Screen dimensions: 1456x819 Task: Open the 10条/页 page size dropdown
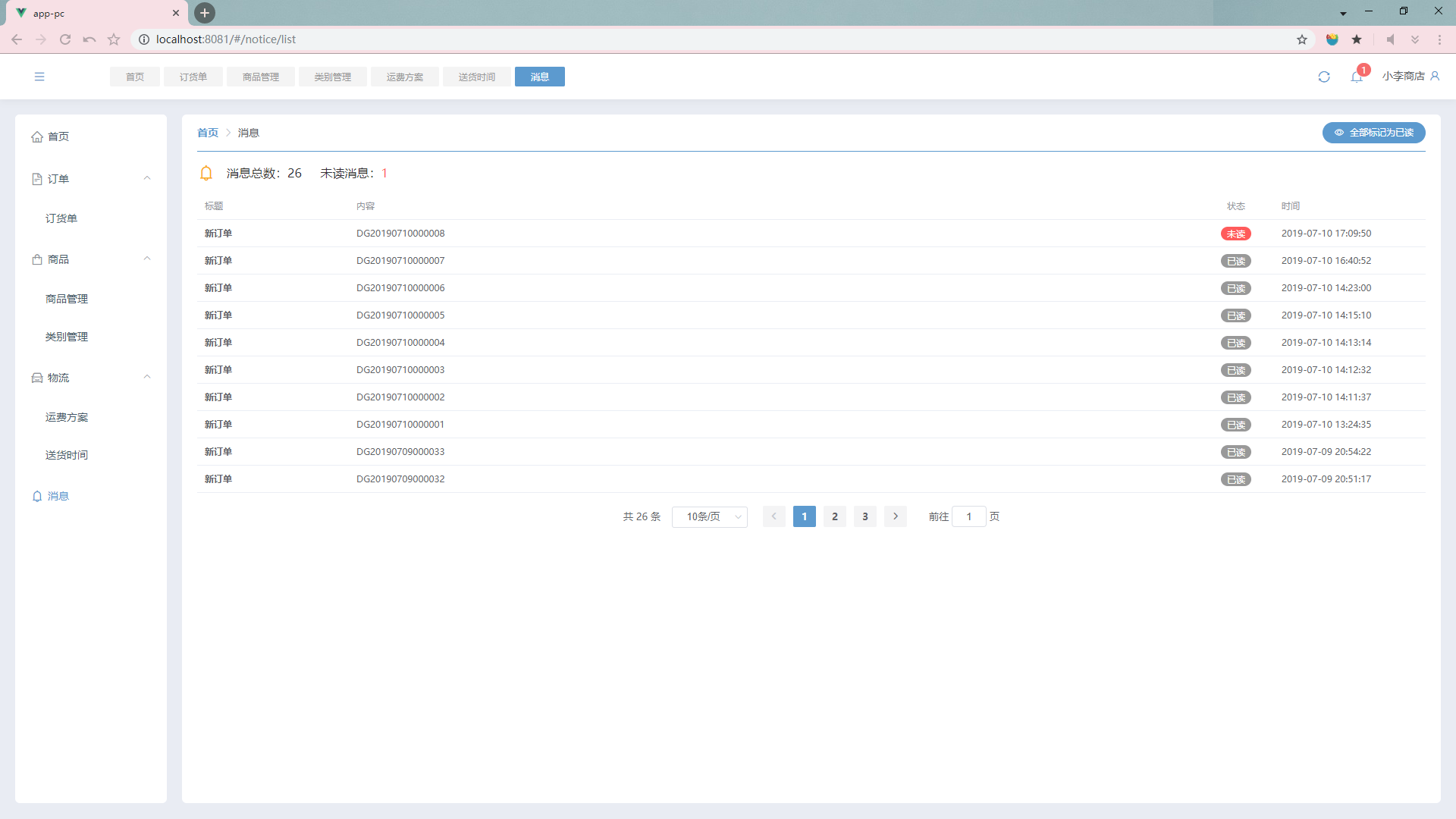709,516
